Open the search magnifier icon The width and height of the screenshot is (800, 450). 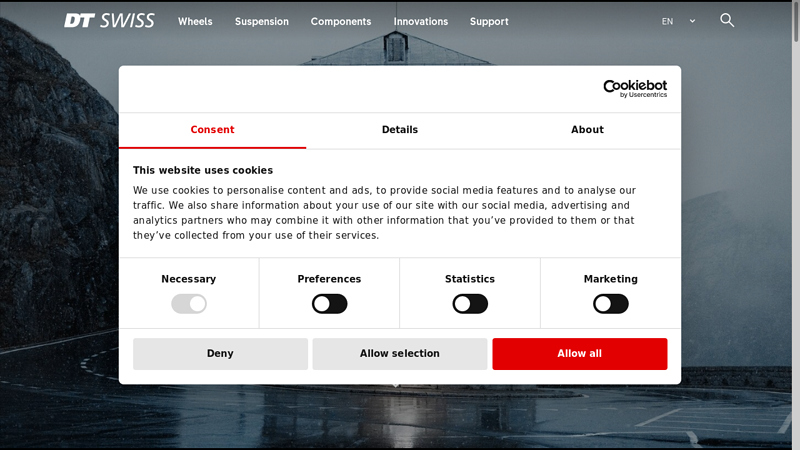pos(727,20)
